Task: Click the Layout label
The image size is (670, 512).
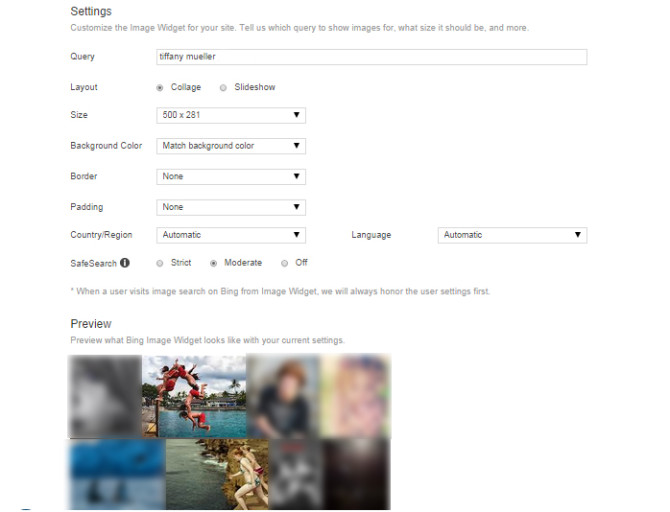Action: (84, 87)
